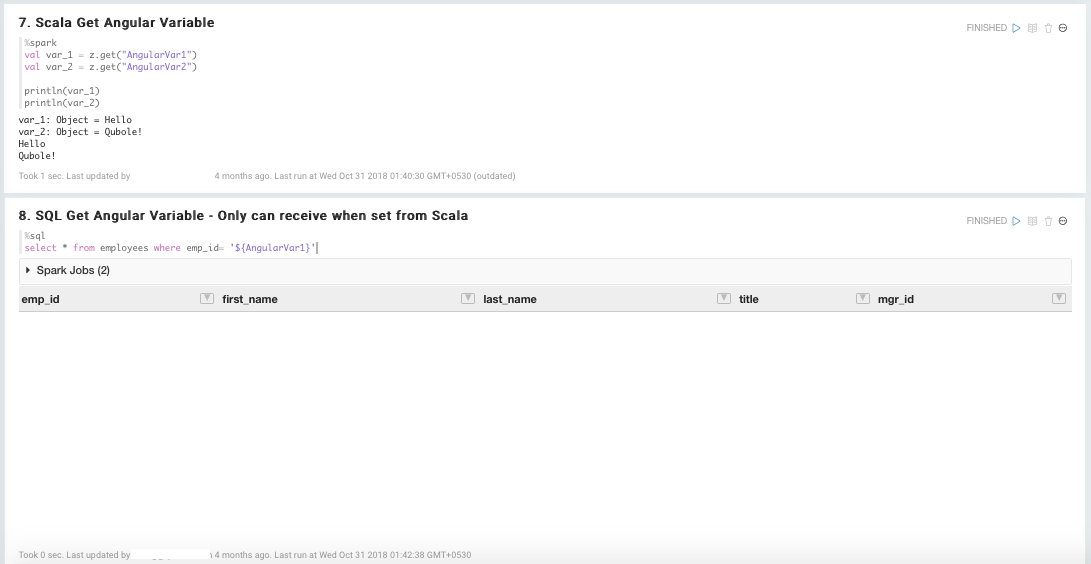1091x564 pixels.
Task: Open first_name column dropdown menu
Action: point(468,298)
